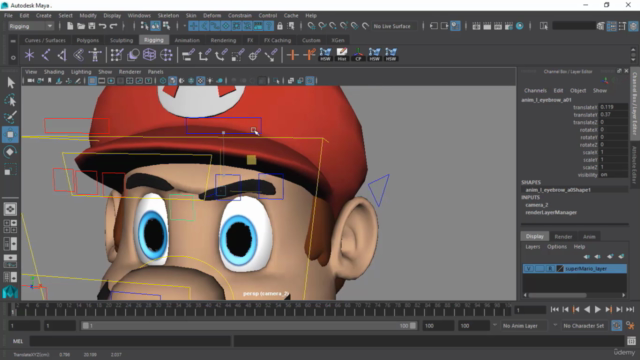Toggle snap to grids icon
This screenshot has height=360, width=640.
click(311, 26)
